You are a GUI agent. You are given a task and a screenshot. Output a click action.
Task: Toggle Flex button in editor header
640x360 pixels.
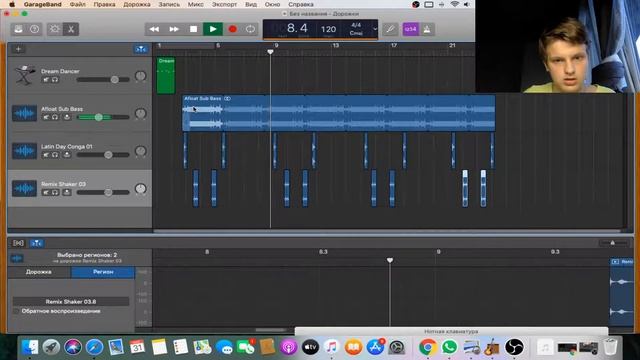pyautogui.click(x=18, y=243)
